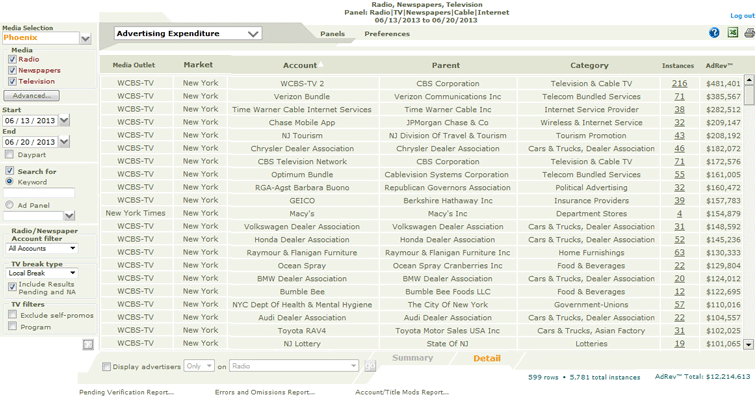This screenshot has width=756, height=398.
Task: Sort by the Instances column header
Action: coord(677,66)
